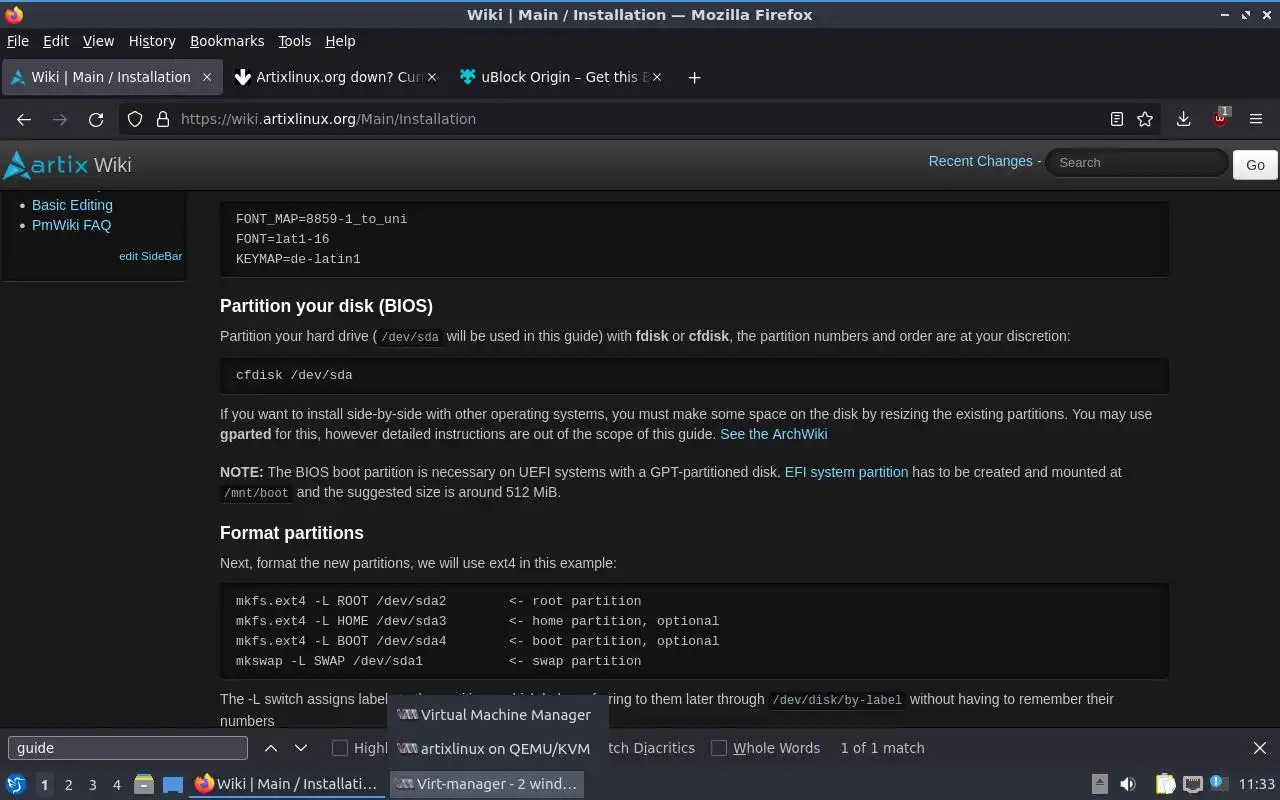Open the uBlock Origin extension icon
This screenshot has width=1280, height=800.
[1220, 118]
